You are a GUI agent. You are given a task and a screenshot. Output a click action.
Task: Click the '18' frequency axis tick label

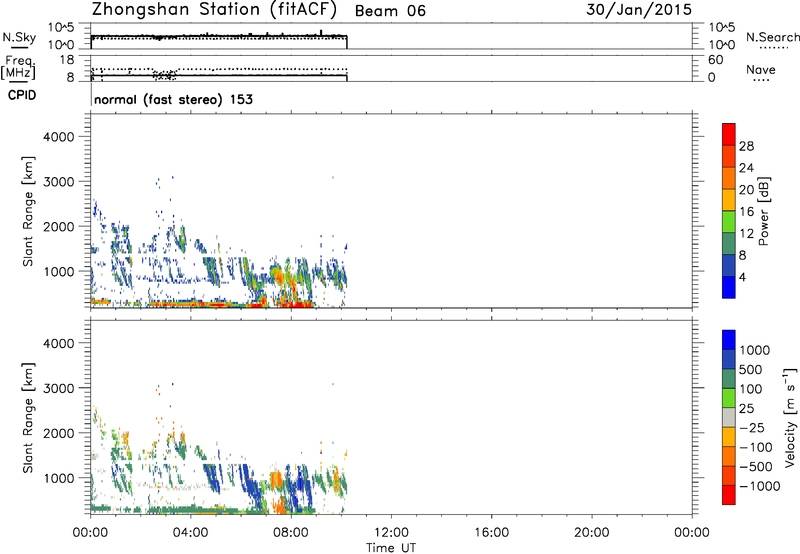(67, 60)
